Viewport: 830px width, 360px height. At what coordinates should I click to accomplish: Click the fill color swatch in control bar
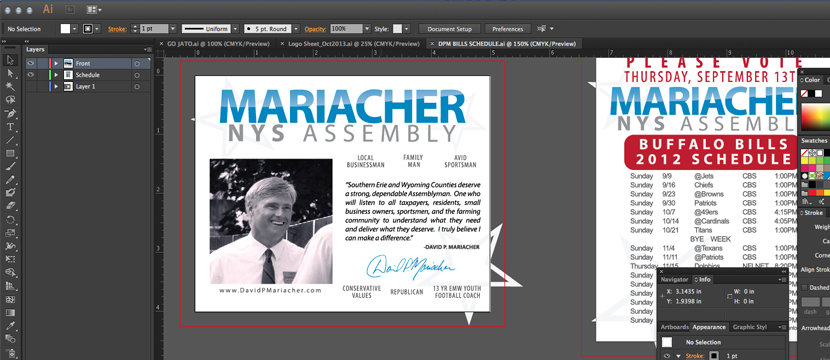[x=65, y=29]
